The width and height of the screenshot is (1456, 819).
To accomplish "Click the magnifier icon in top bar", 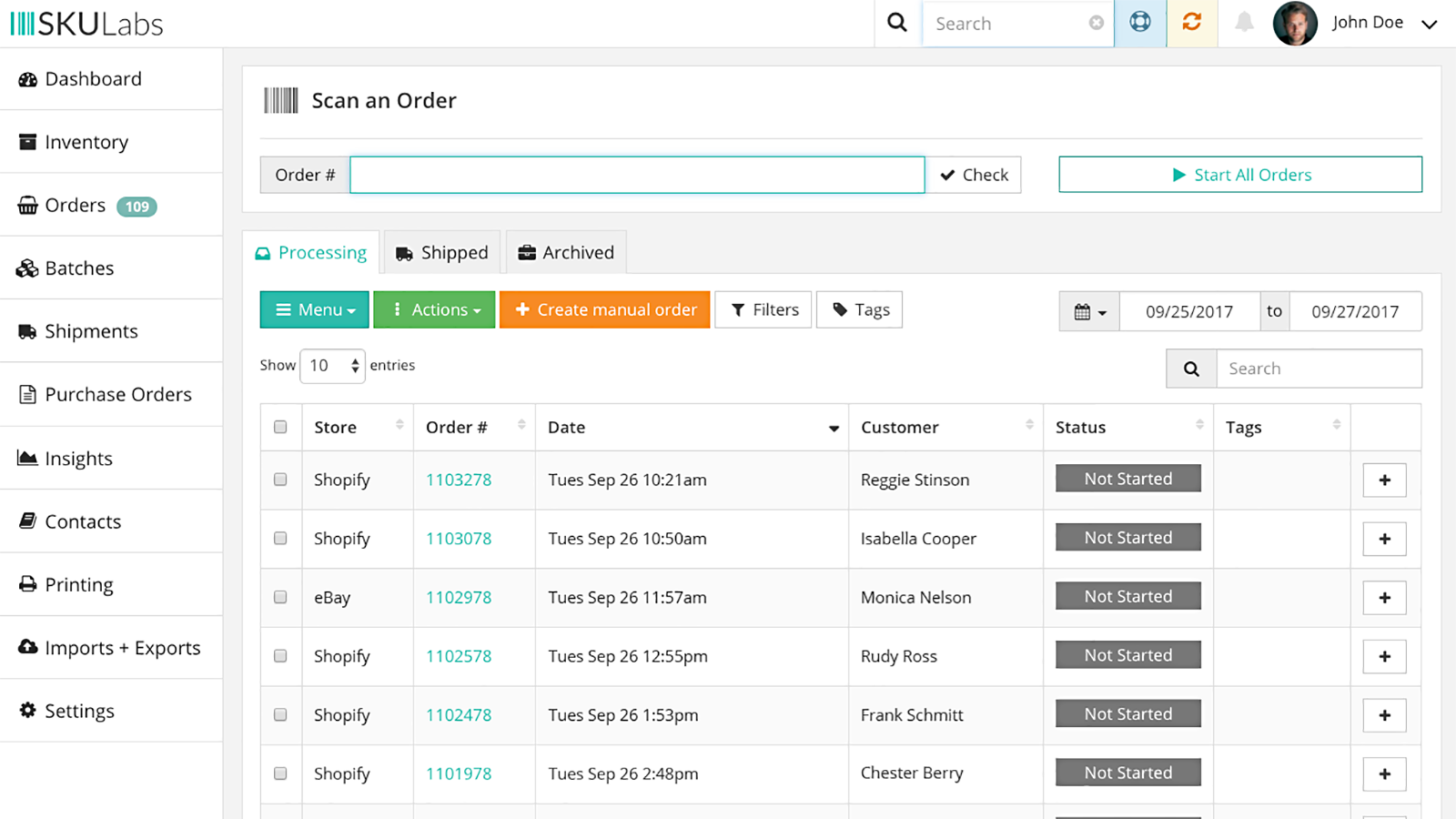I will tap(897, 23).
